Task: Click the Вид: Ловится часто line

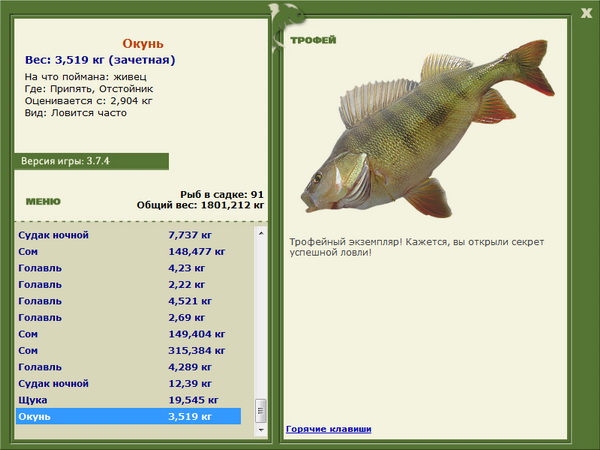Action: point(76,113)
